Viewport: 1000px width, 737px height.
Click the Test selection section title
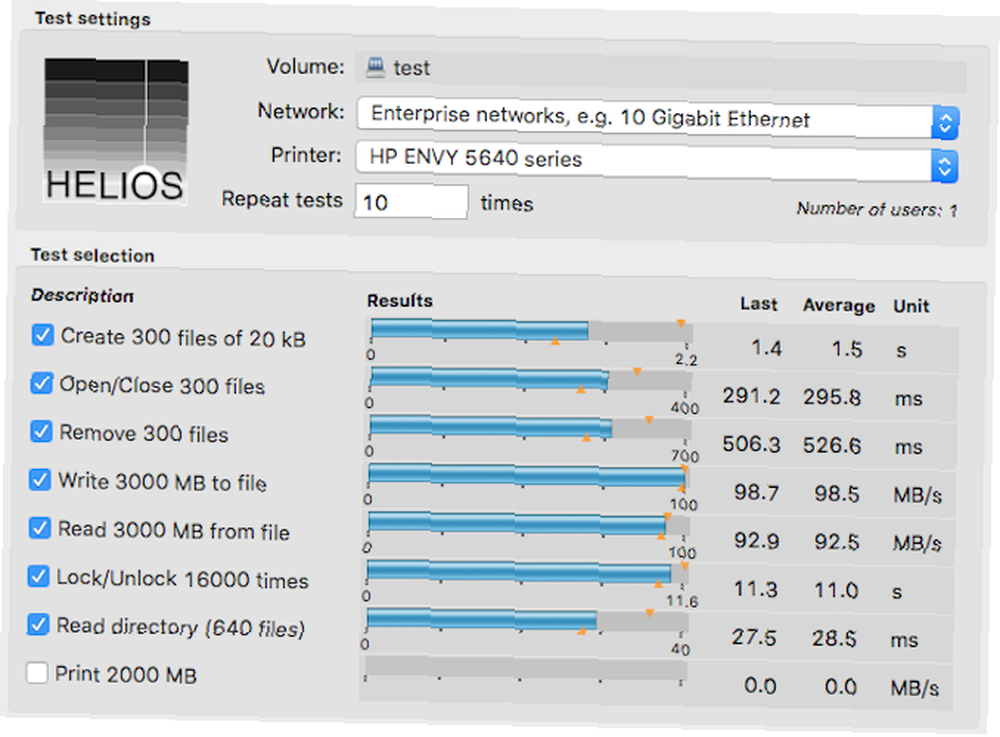92,255
